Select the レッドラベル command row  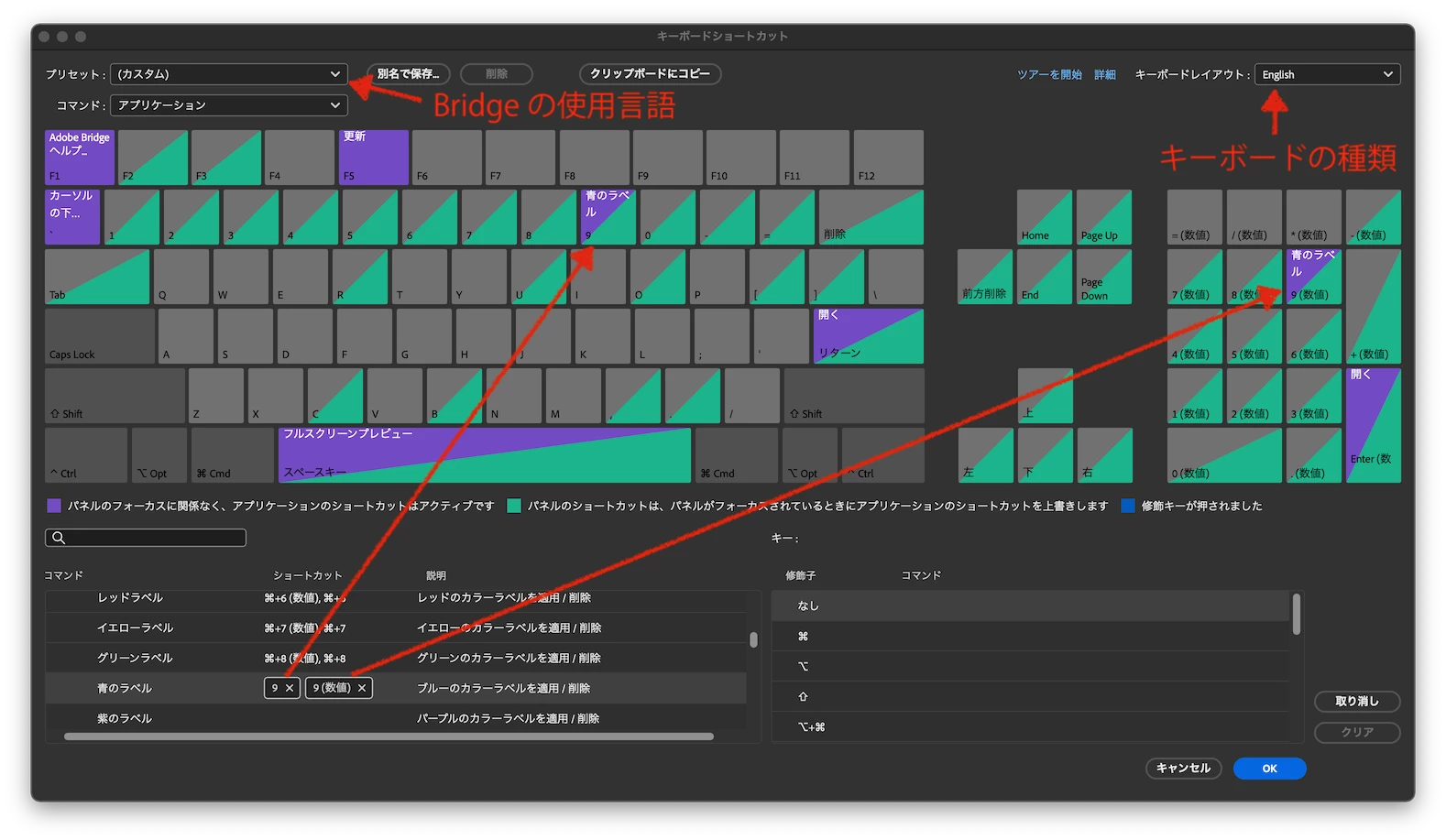pos(396,598)
